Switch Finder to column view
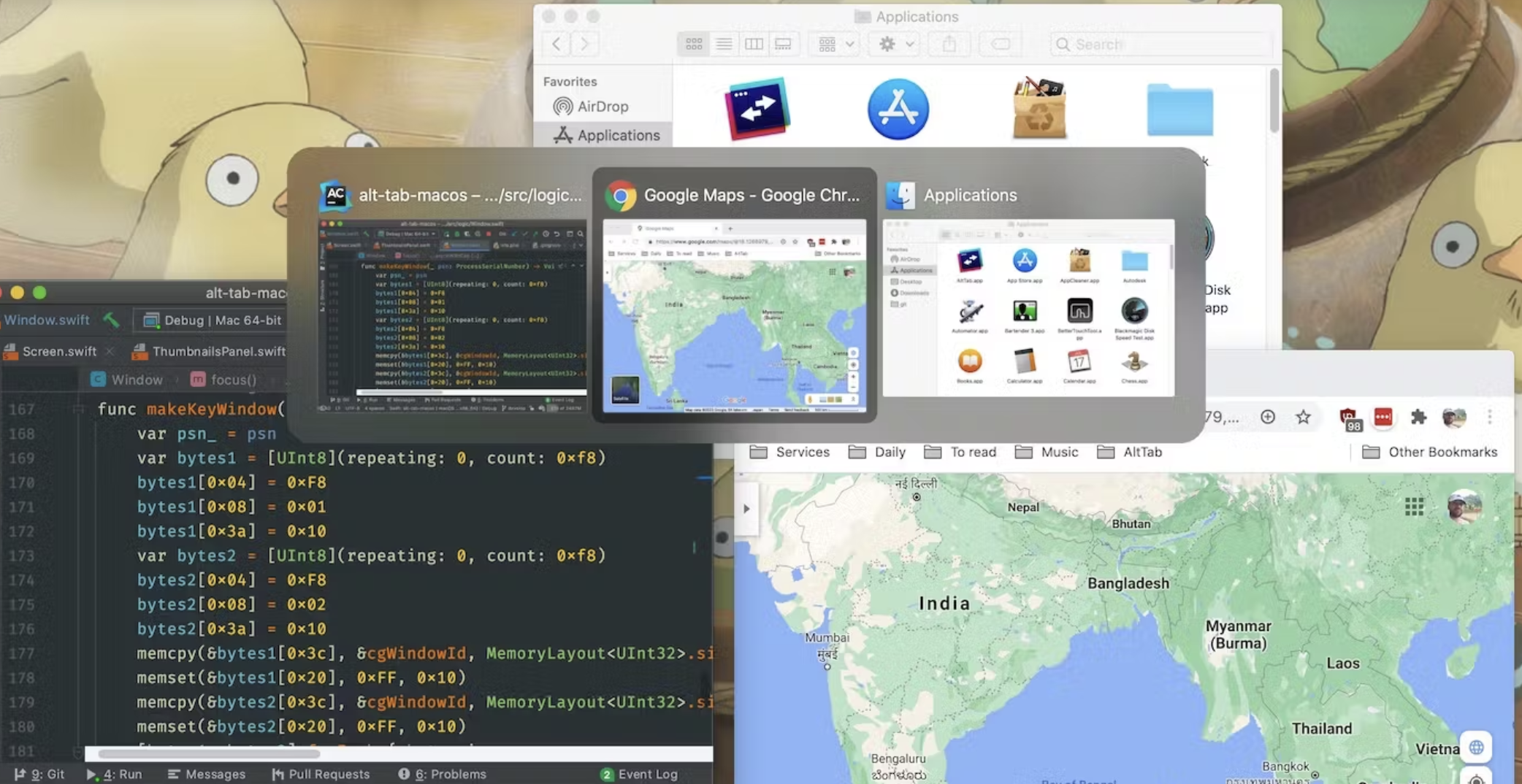The image size is (1522, 784). pos(754,45)
